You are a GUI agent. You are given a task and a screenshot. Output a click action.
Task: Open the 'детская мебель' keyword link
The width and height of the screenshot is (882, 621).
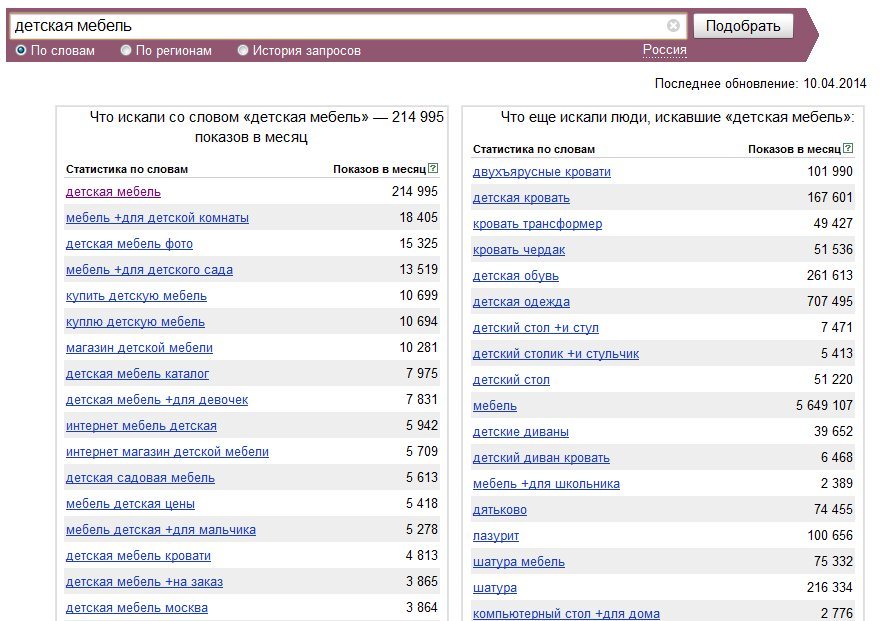click(113, 192)
